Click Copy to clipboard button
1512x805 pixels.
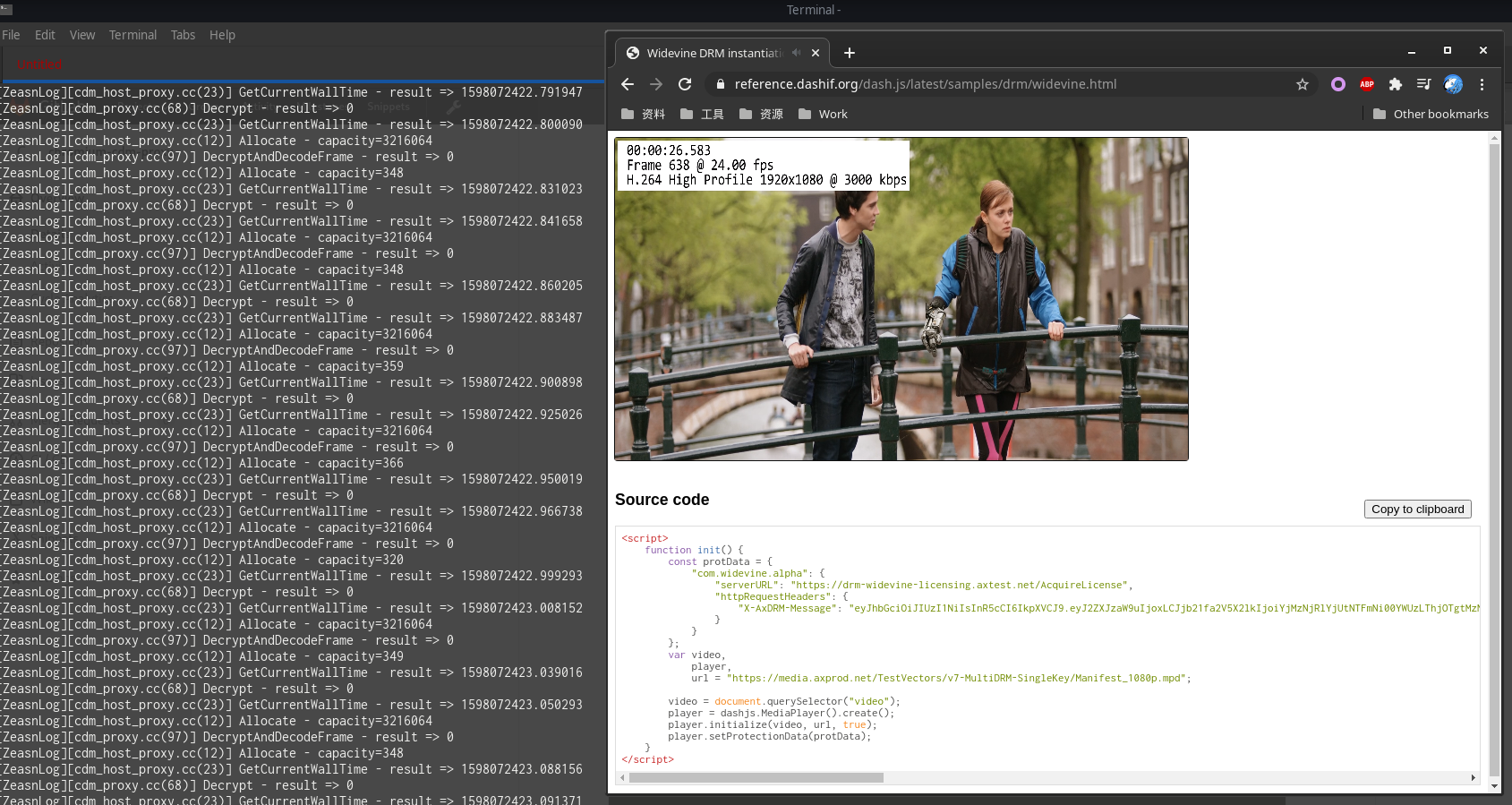(1417, 509)
